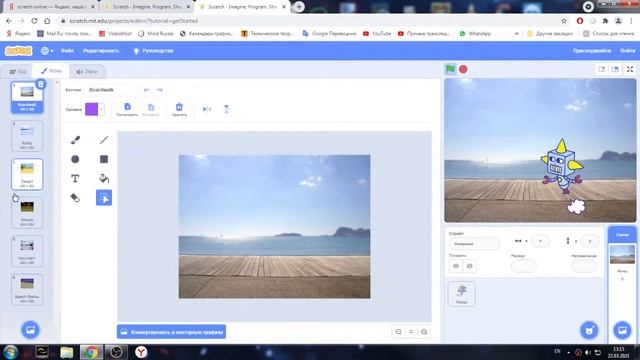The height and width of the screenshot is (360, 640).
Task: Open choose a backdrop button in stage pane
Action: pos(622,330)
